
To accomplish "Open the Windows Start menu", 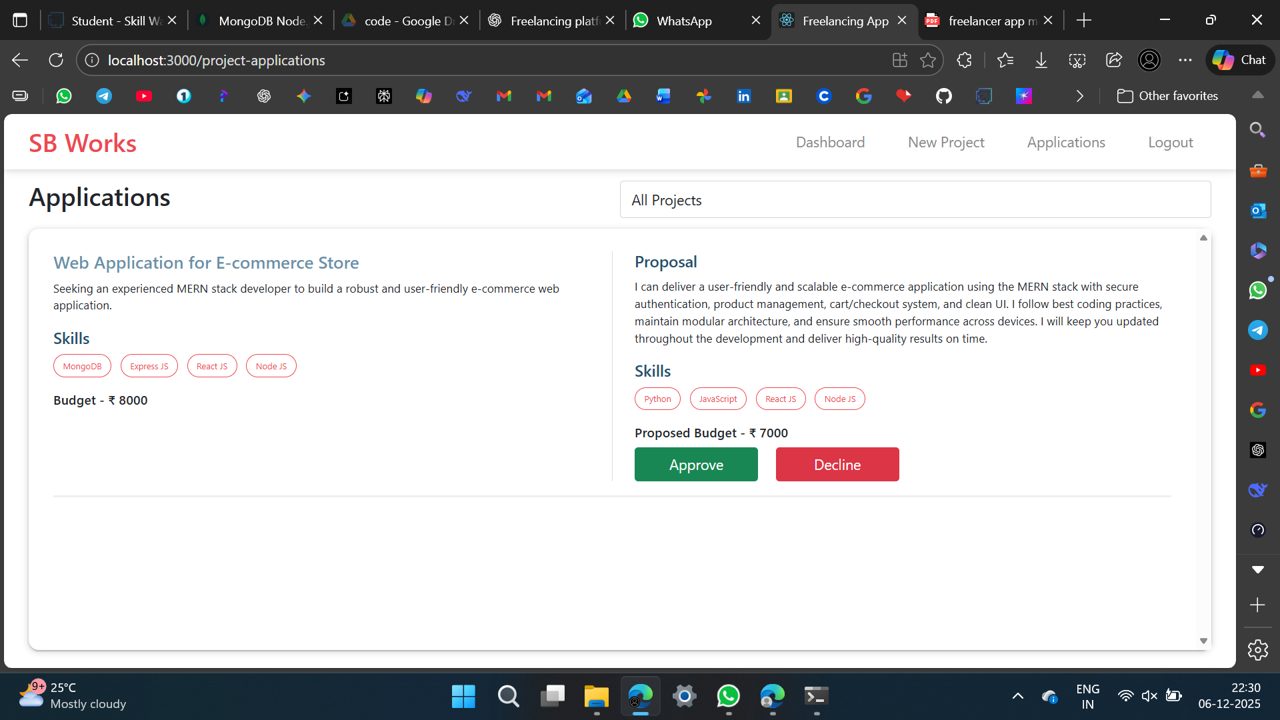I will [464, 696].
